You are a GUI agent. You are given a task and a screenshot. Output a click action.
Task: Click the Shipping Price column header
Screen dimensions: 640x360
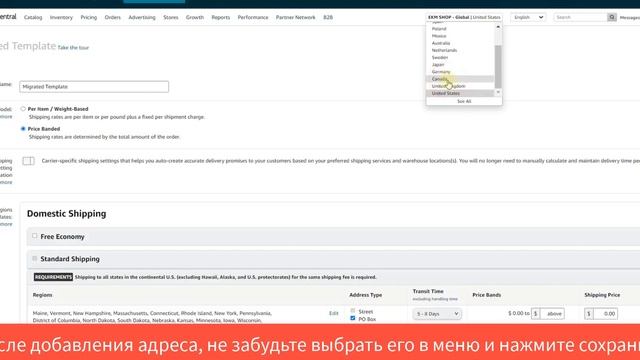click(x=602, y=295)
